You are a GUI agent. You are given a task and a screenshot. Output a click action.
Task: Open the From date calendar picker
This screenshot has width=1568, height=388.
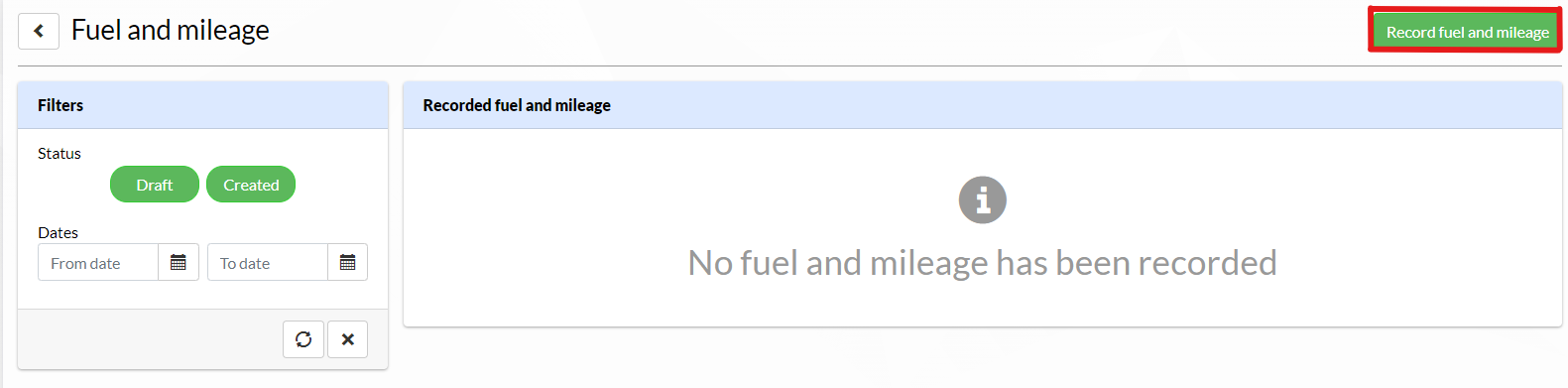tap(179, 262)
